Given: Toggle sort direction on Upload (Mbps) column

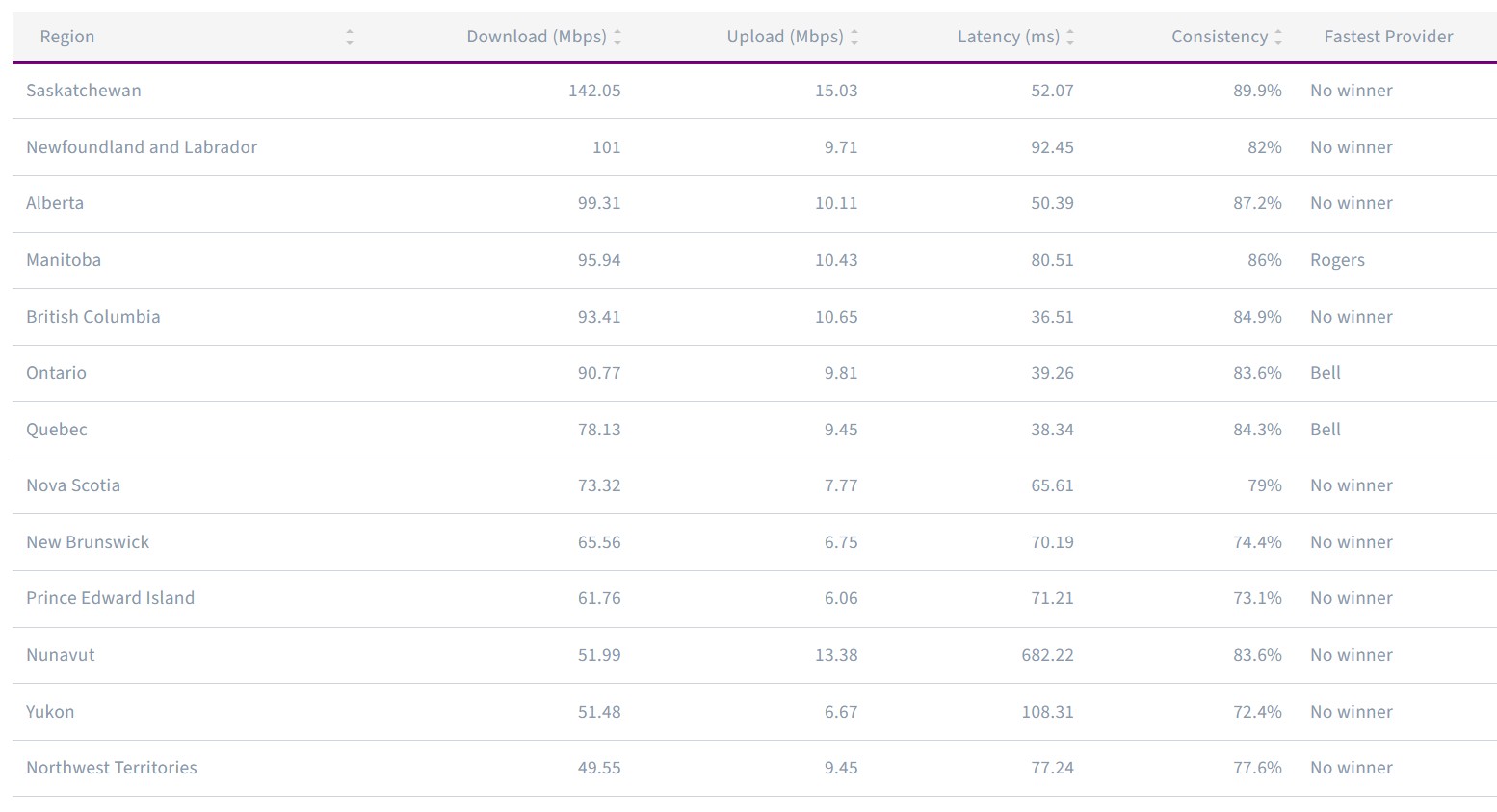Looking at the screenshot, I should [x=854, y=36].
